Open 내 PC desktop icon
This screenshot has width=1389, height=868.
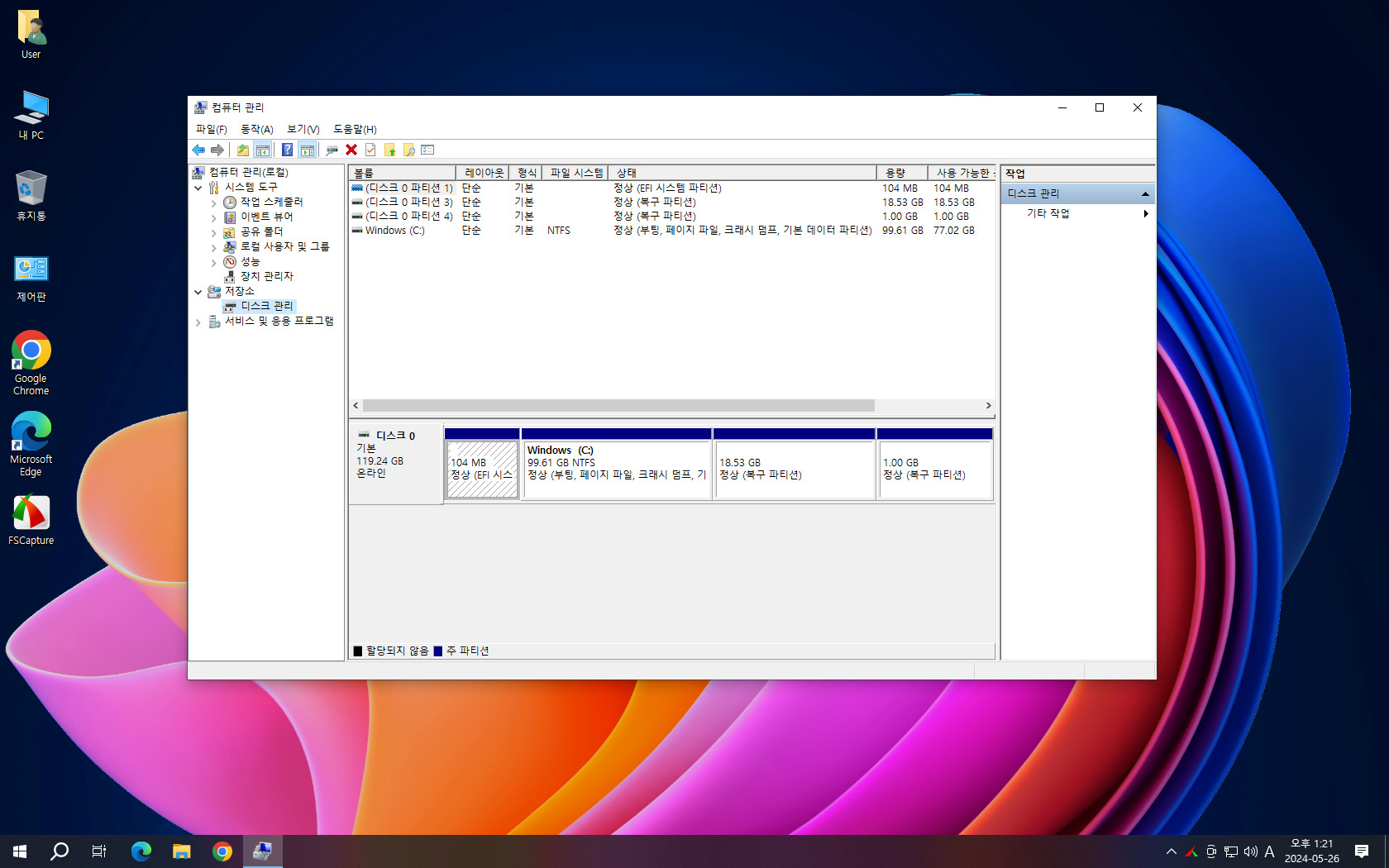coord(31,115)
